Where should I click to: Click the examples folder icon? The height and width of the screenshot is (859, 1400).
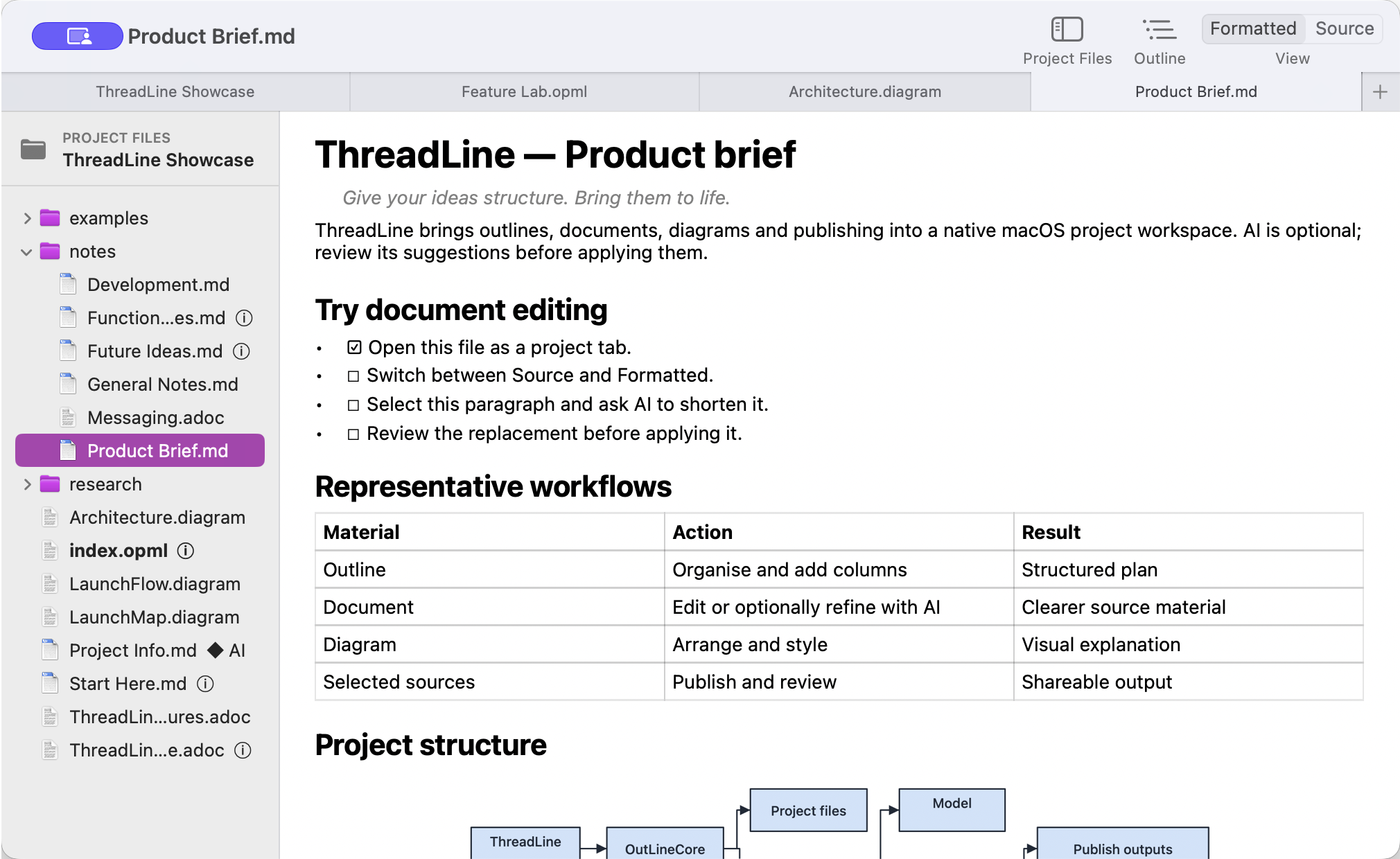(50, 218)
